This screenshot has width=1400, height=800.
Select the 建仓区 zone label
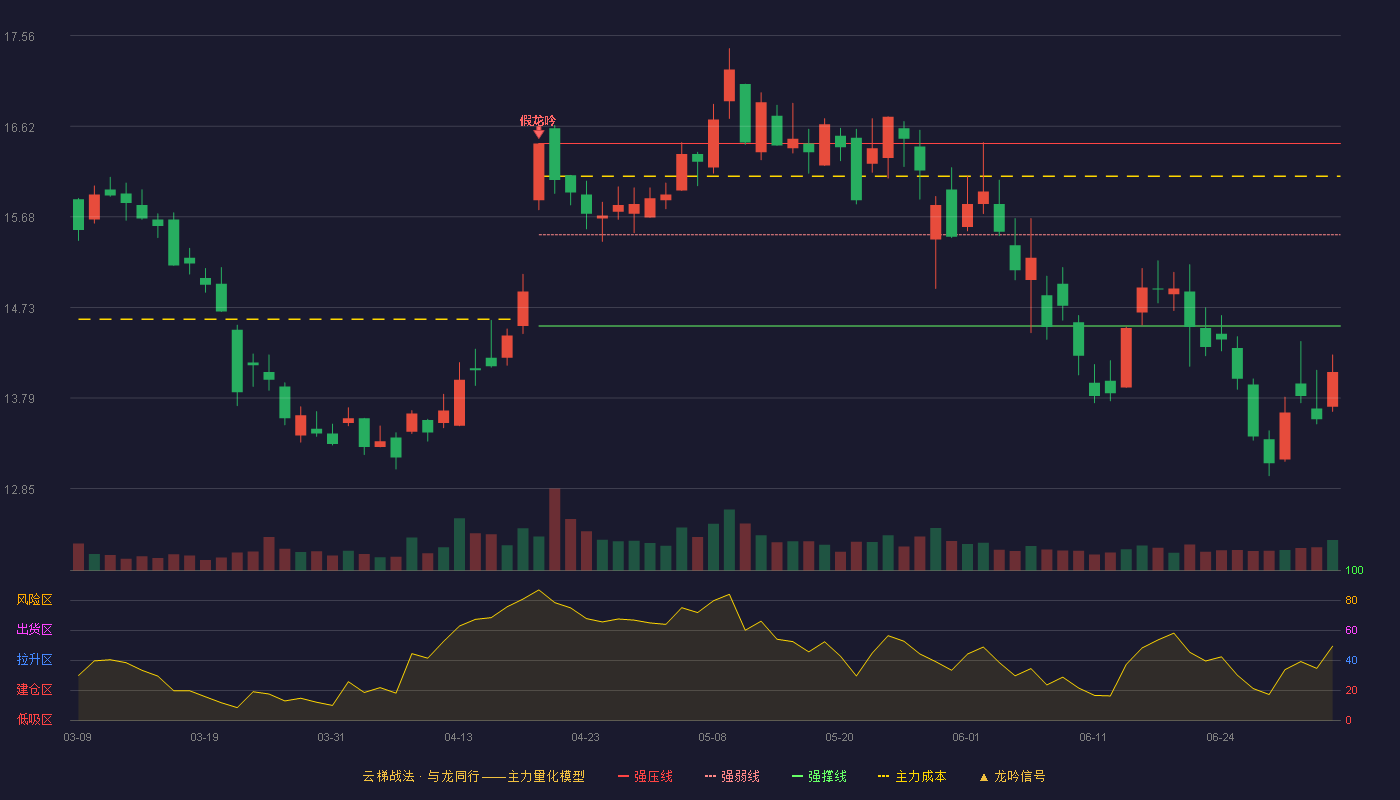tap(34, 690)
